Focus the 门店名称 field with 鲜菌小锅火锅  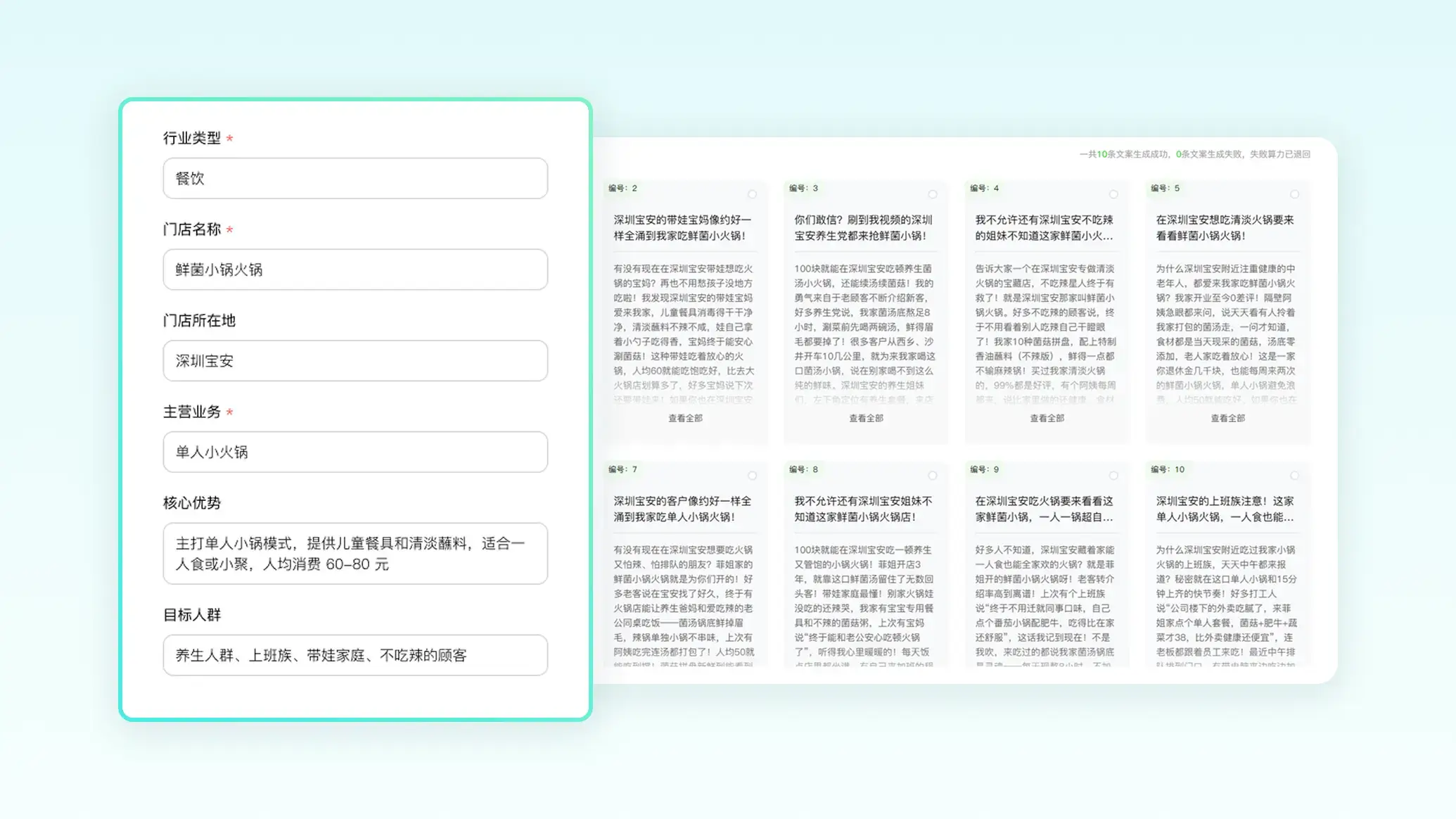pos(355,269)
